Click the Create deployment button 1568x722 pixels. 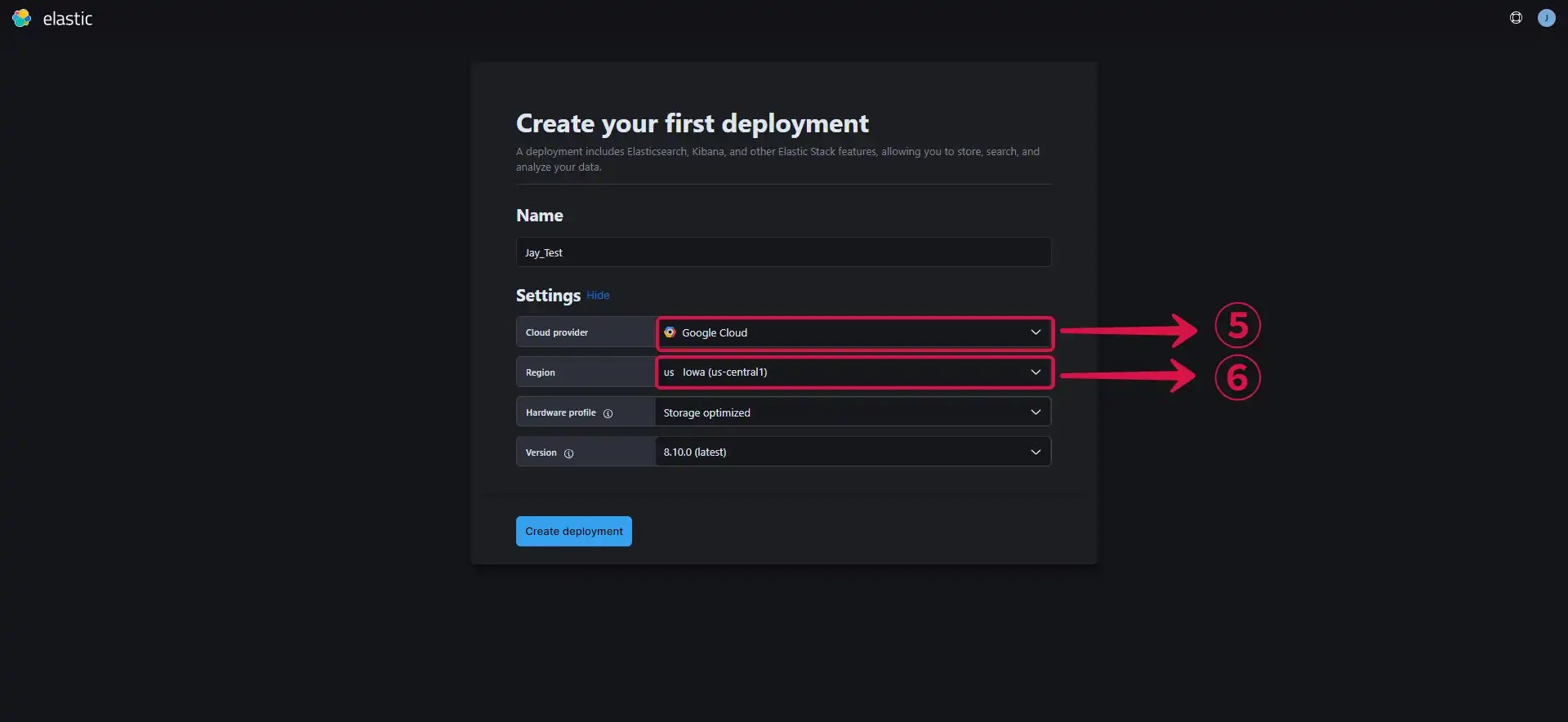(x=574, y=531)
